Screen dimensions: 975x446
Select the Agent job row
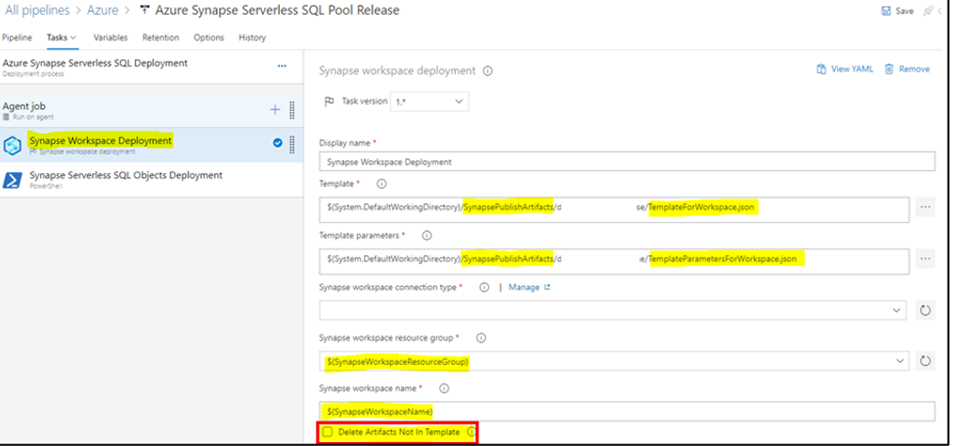click(x=152, y=111)
